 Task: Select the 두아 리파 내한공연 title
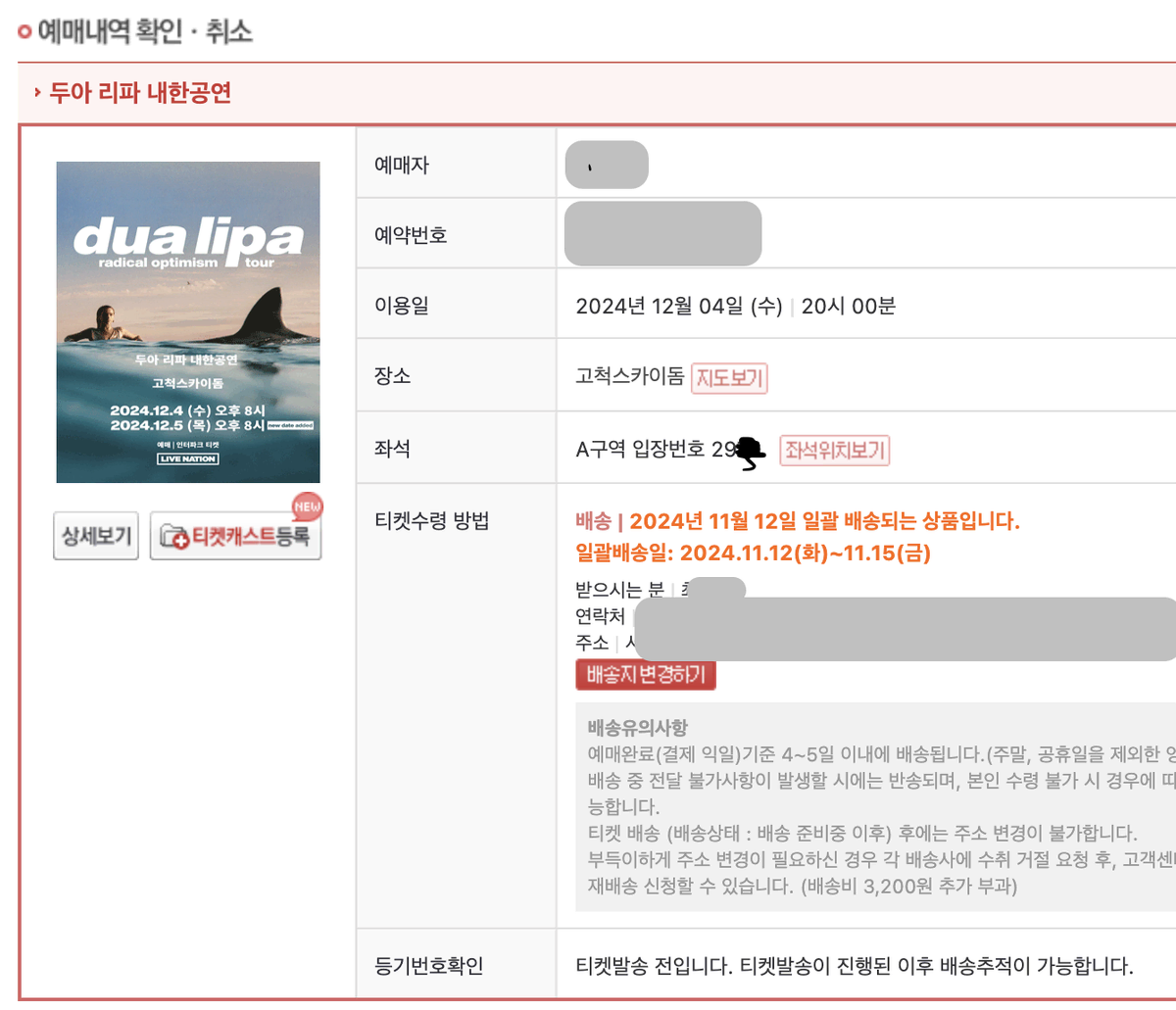[x=140, y=93]
